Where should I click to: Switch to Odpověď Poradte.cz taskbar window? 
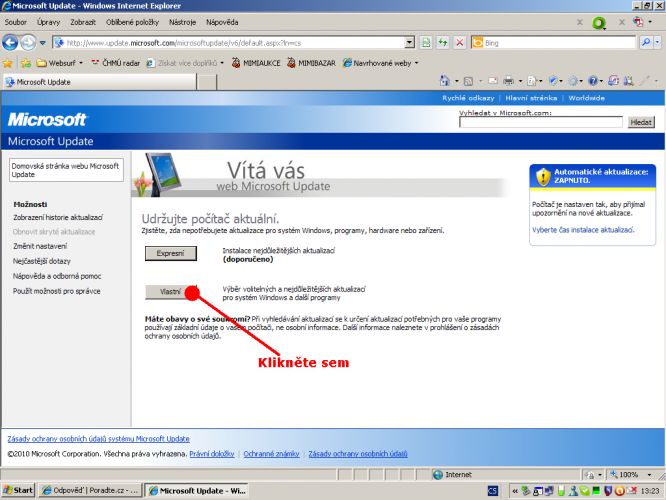click(x=90, y=490)
